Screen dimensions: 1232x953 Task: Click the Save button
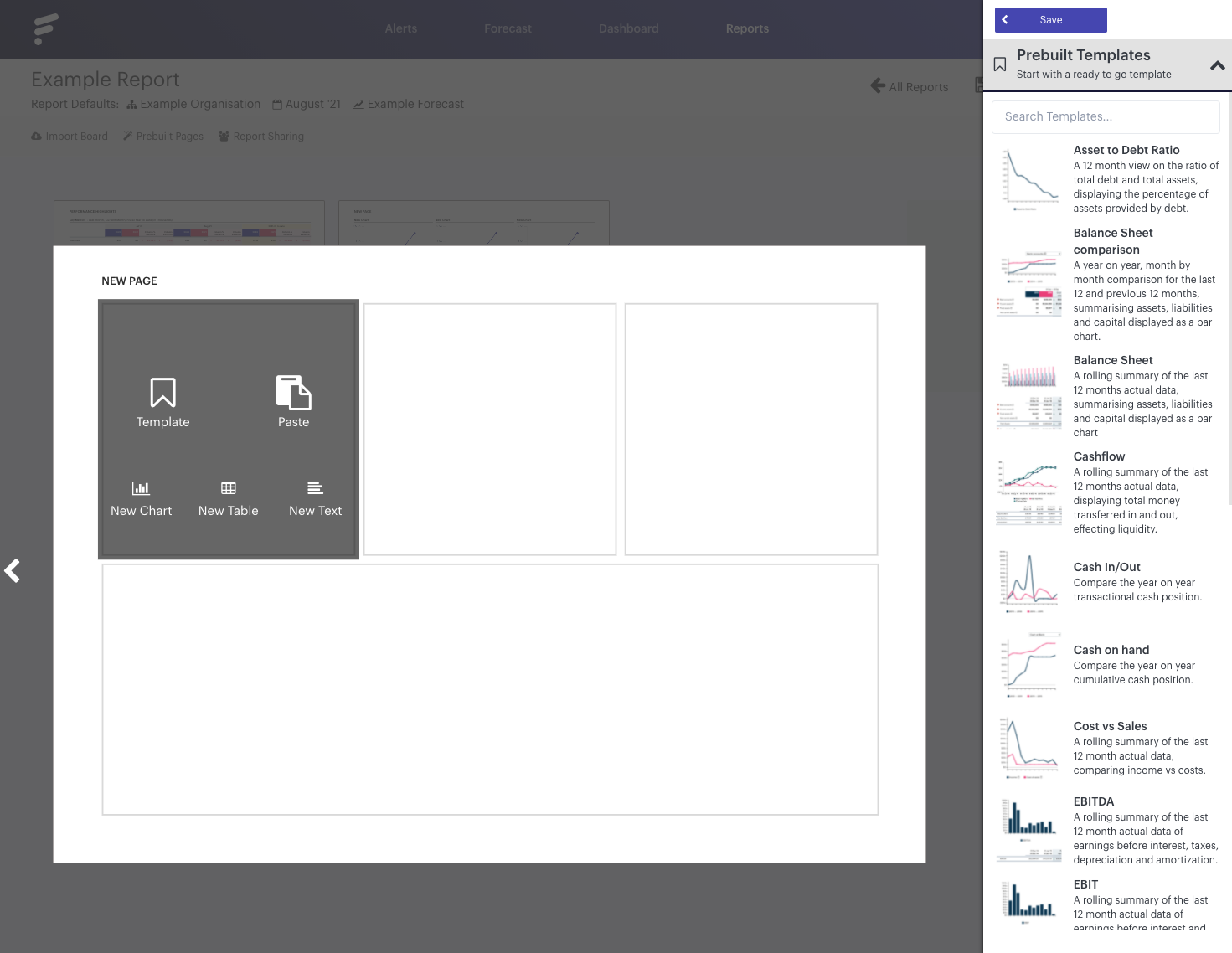click(1051, 20)
